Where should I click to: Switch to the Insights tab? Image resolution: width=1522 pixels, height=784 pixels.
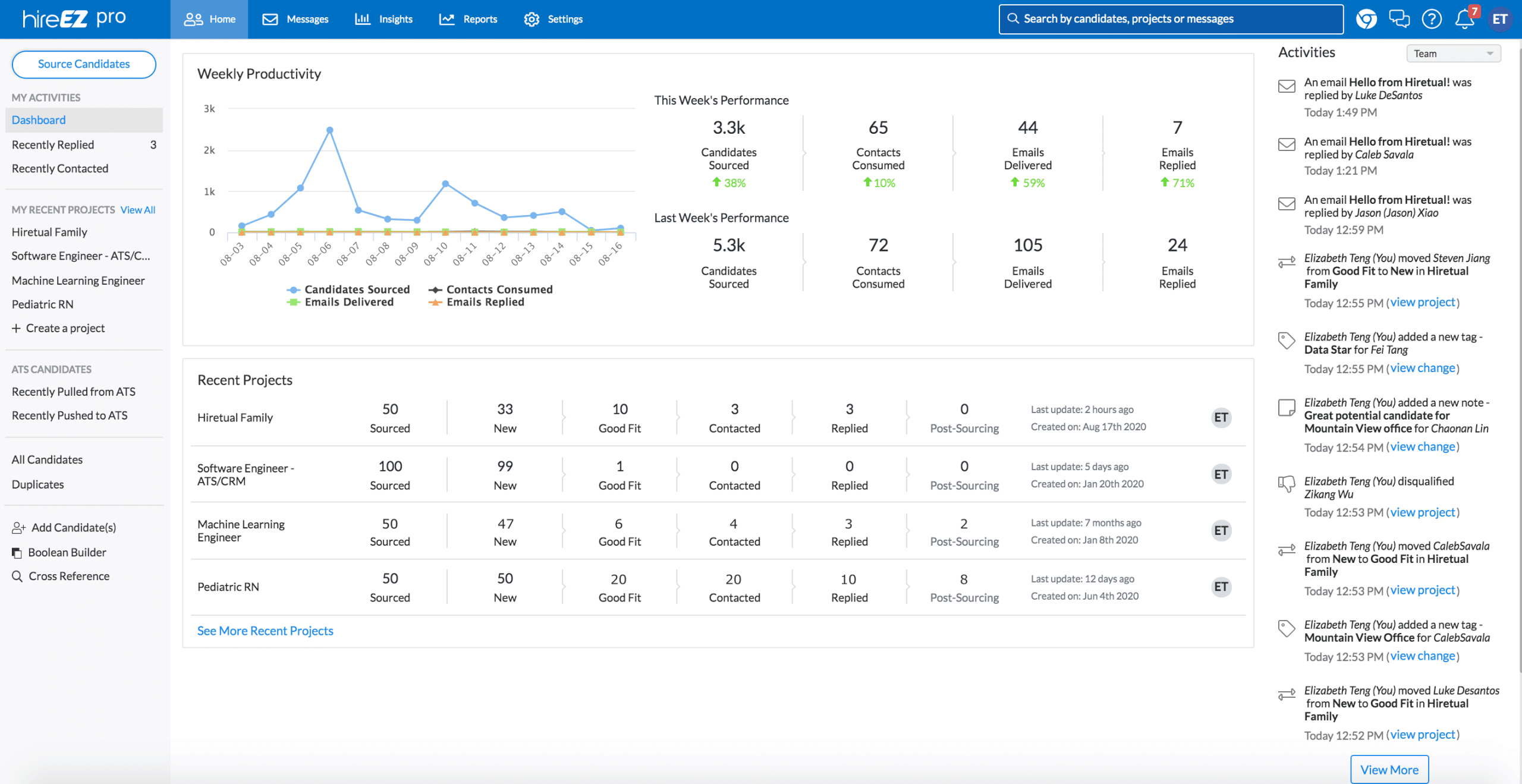click(383, 19)
